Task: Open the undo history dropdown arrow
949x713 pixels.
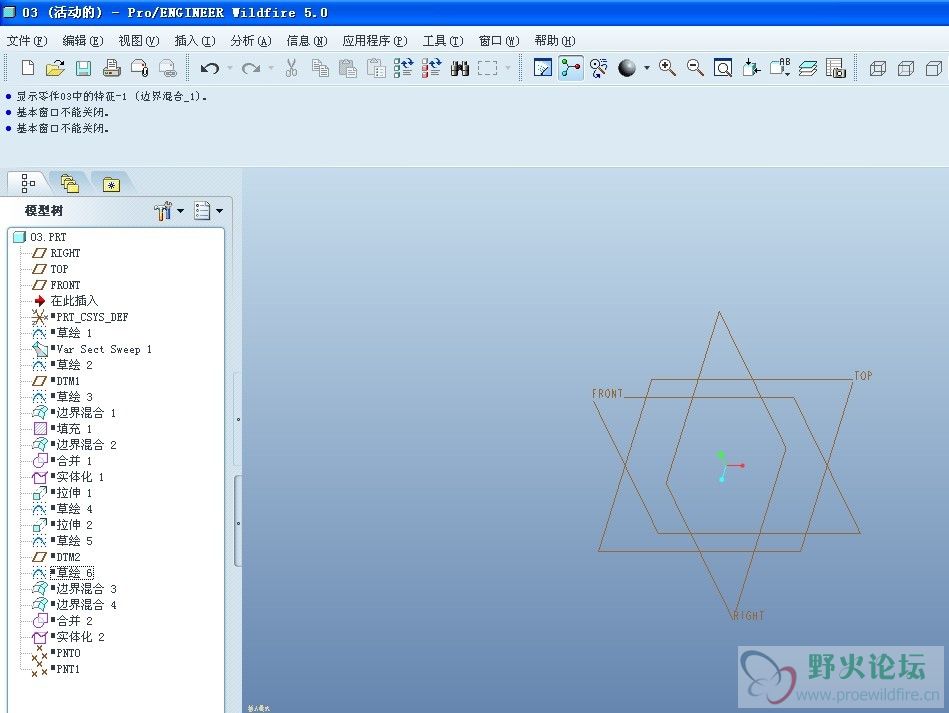Action: [230, 68]
